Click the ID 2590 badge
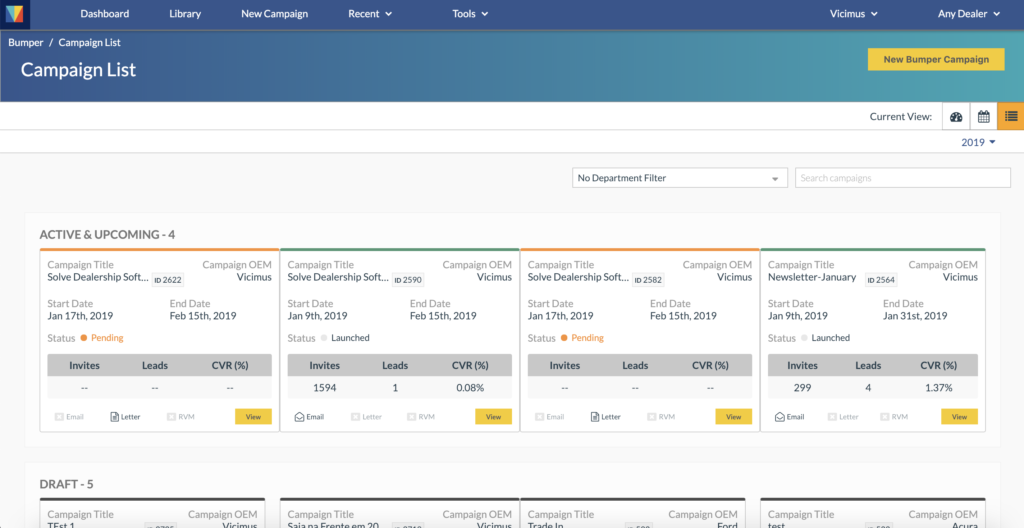Screen dimensions: 1024x528 pyautogui.click(x=408, y=280)
